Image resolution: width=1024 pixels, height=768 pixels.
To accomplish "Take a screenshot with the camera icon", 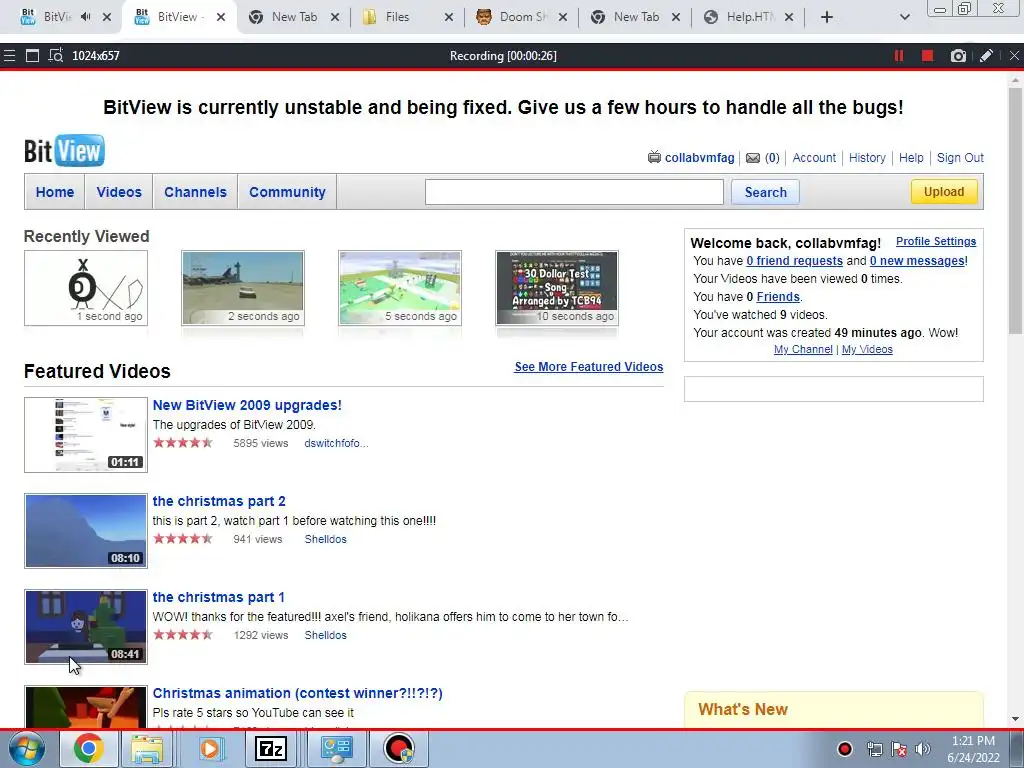I will coord(958,56).
